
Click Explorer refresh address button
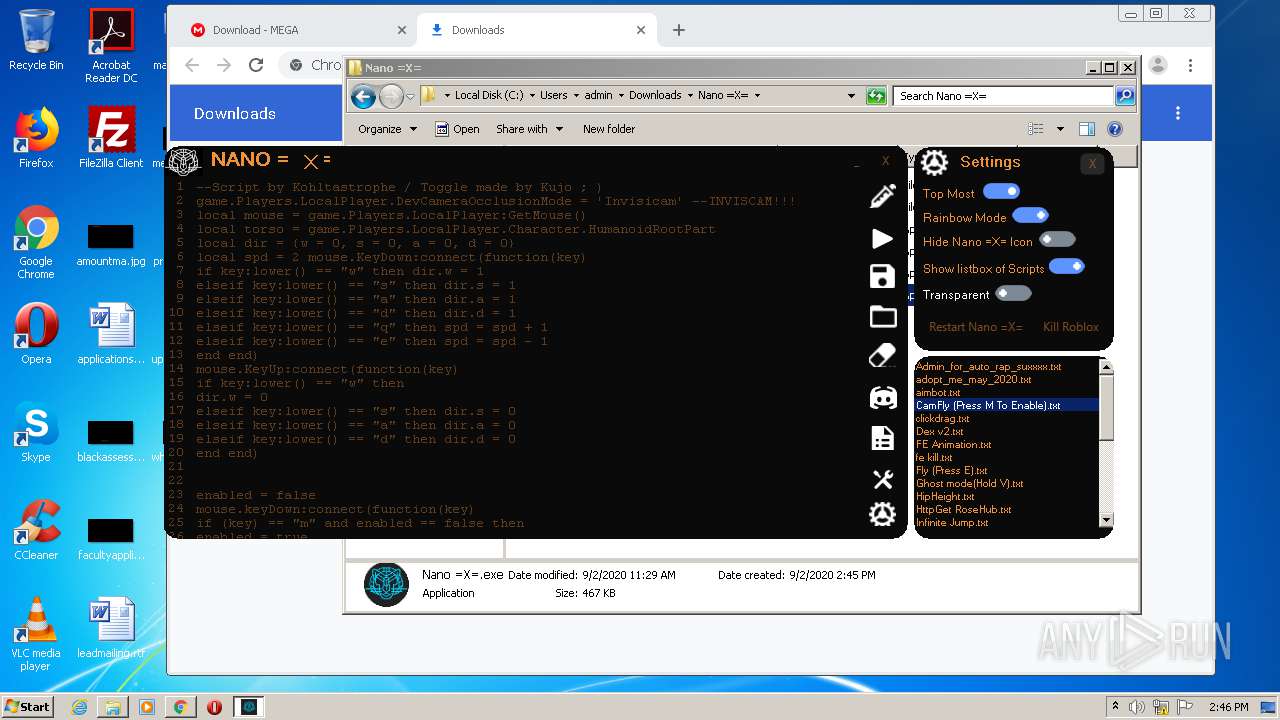[876, 96]
